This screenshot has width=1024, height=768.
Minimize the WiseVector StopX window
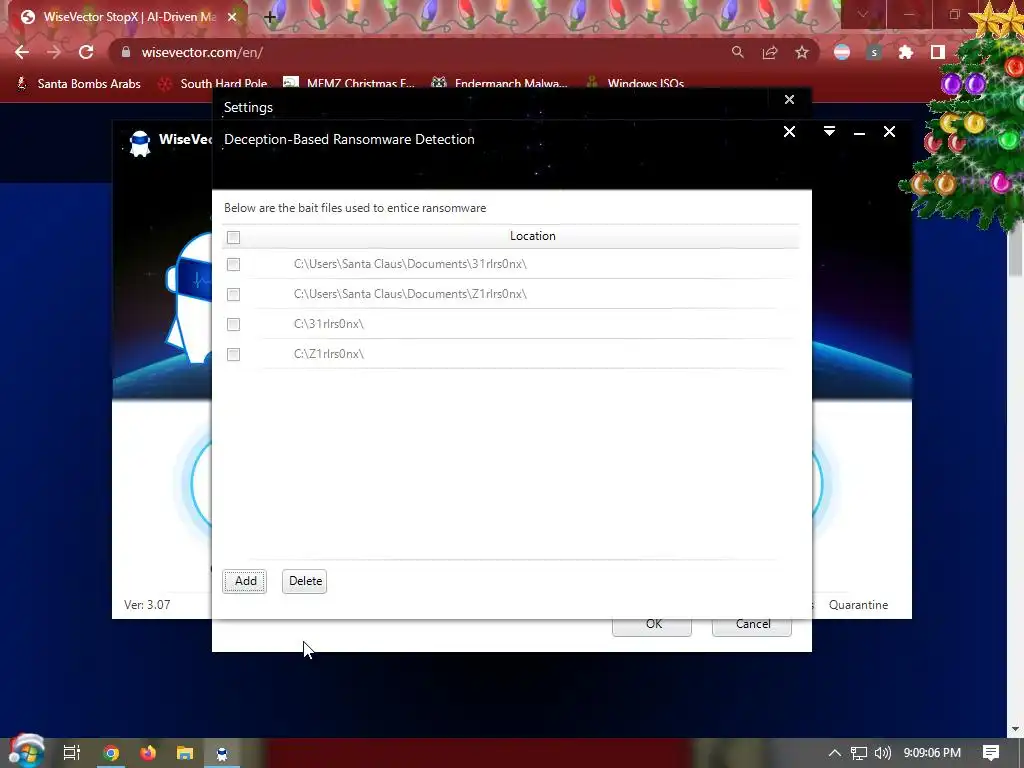[x=859, y=133]
